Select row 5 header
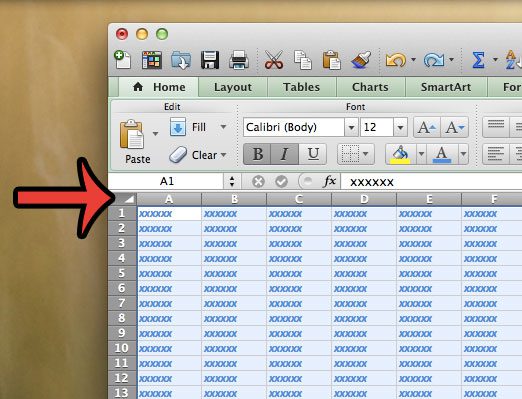This screenshot has height=399, width=522. tap(122, 273)
